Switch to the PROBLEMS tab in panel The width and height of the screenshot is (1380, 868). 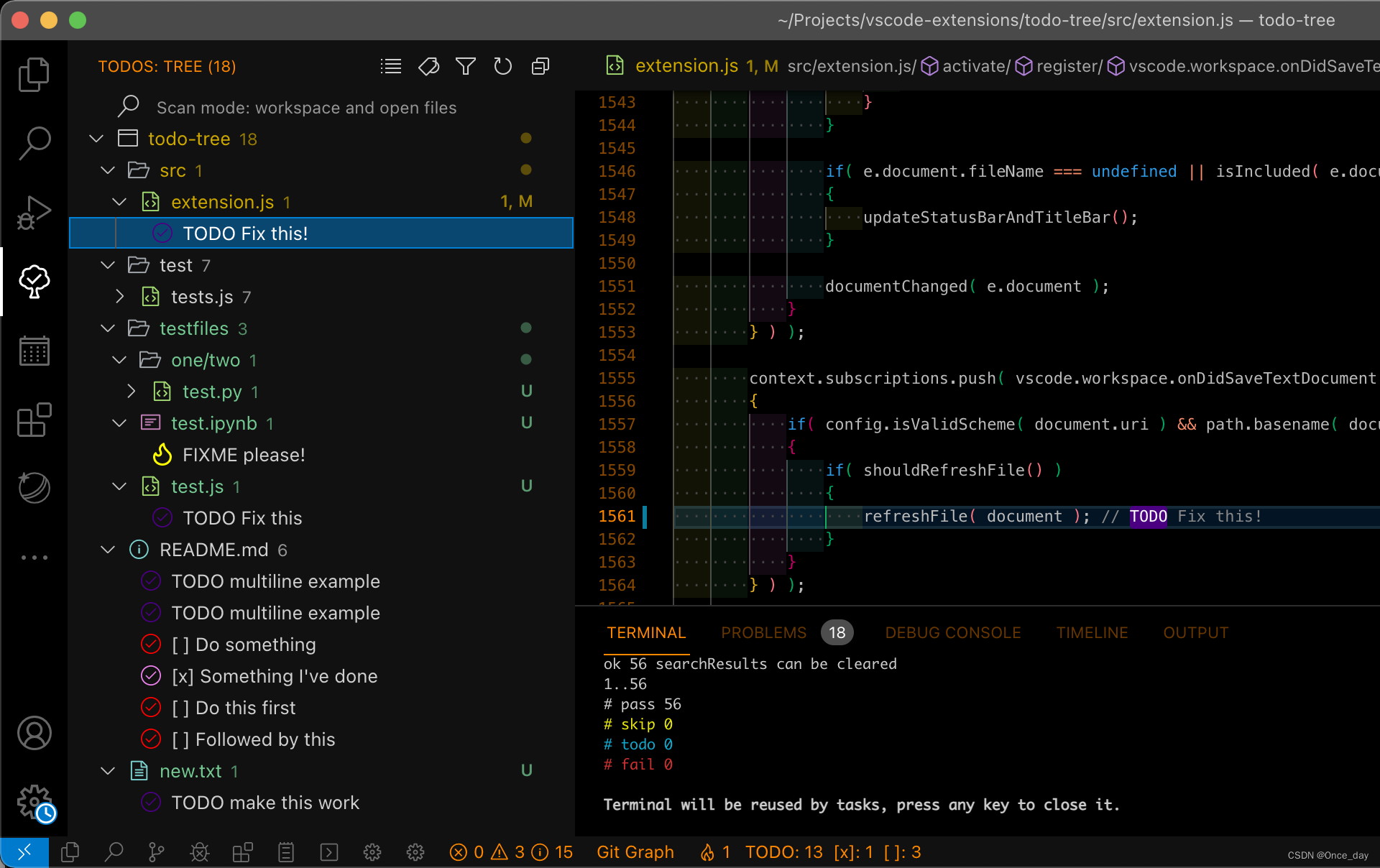coord(764,631)
